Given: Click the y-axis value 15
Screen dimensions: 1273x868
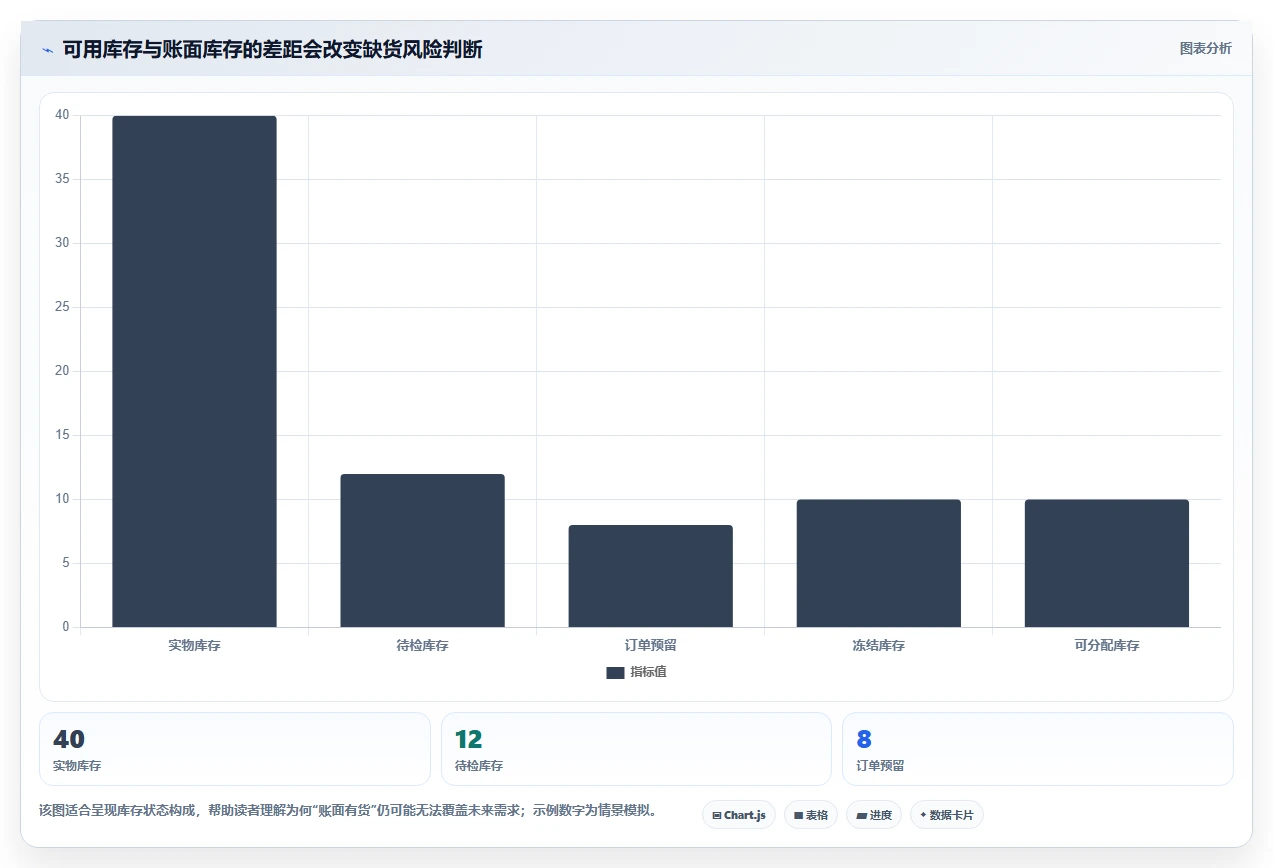Looking at the screenshot, I should [62, 435].
